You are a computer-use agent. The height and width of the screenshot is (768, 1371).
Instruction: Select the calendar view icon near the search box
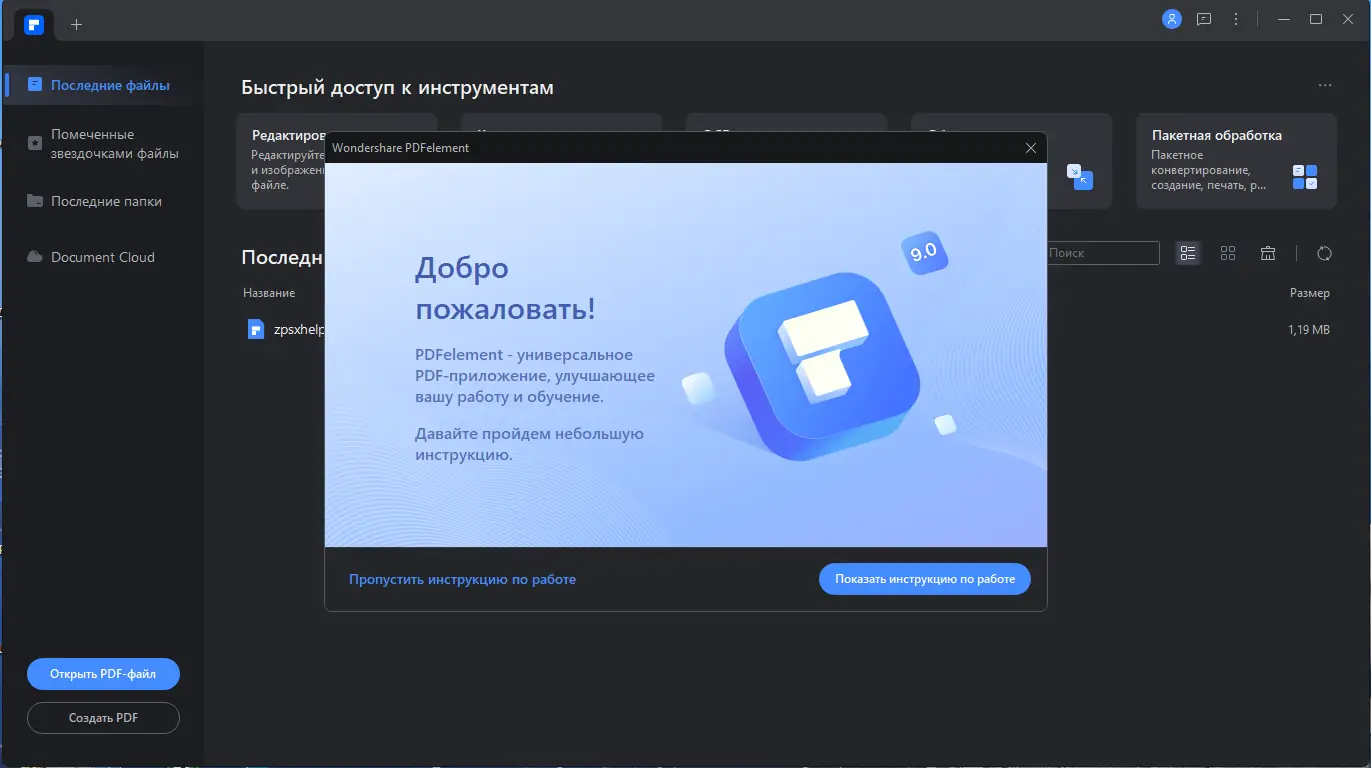pos(1268,253)
